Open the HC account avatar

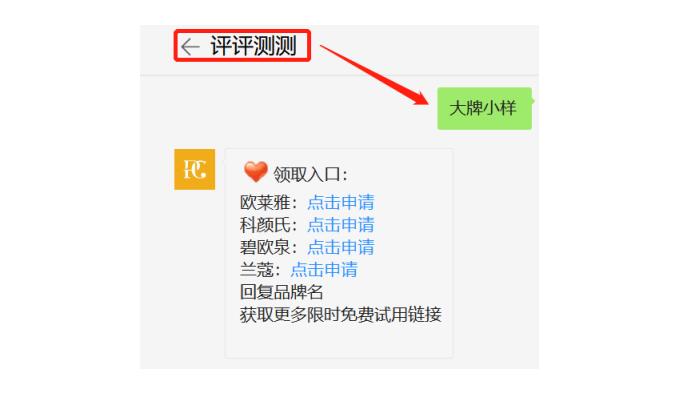tap(195, 169)
